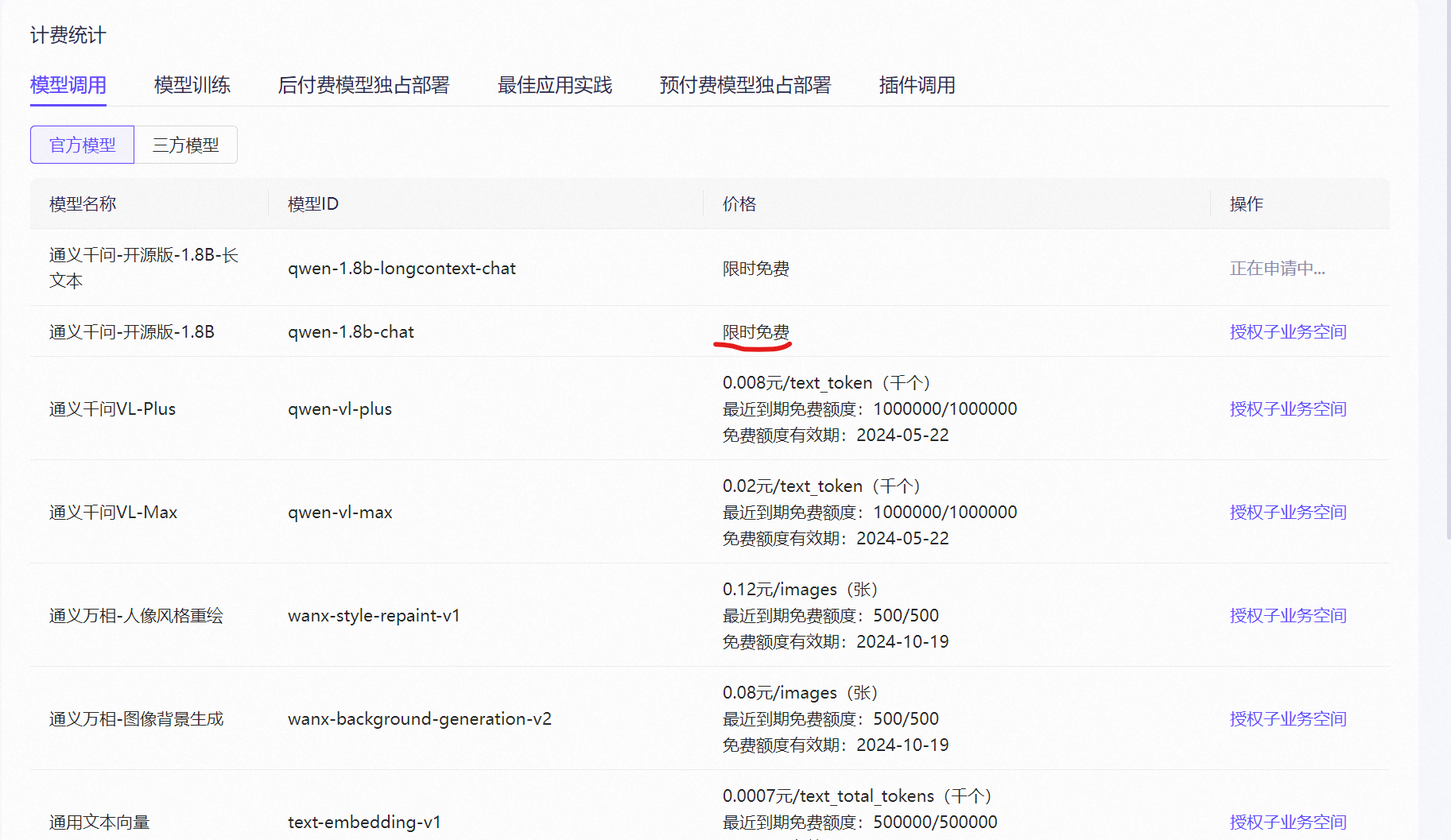
Task: Click the 操作 column header
Action: (x=1247, y=204)
